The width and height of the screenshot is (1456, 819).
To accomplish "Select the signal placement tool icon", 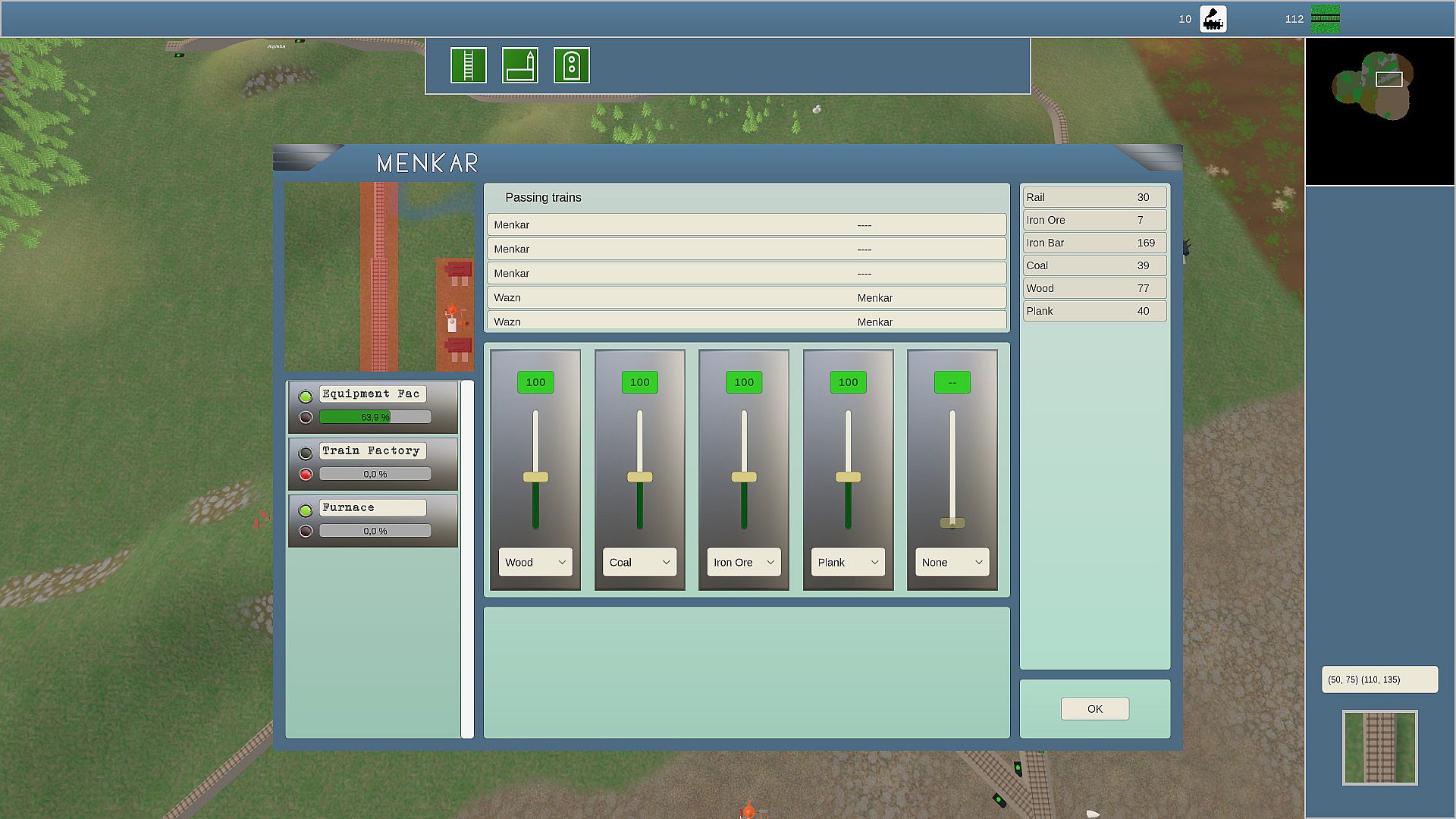I will (x=571, y=65).
